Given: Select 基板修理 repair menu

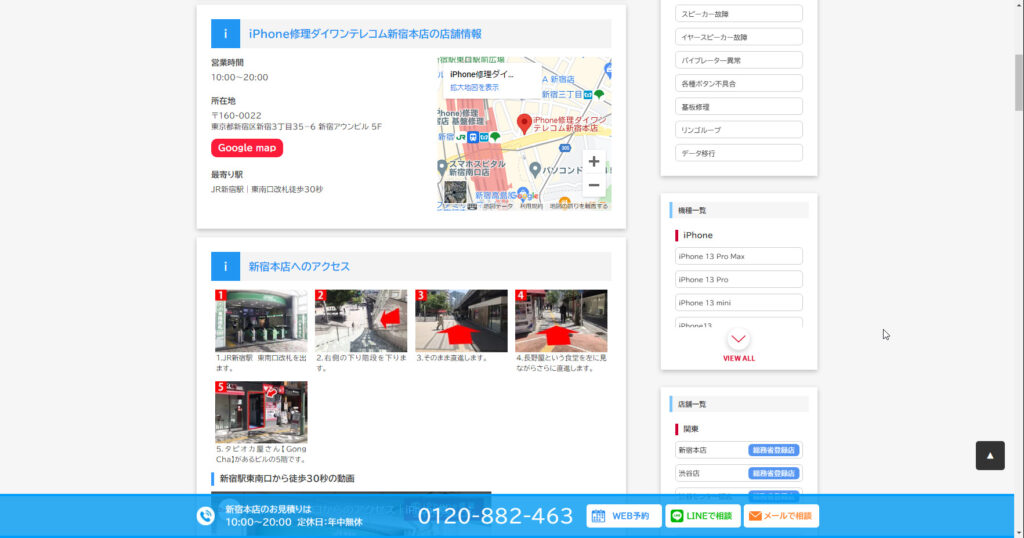Looking at the screenshot, I should 739,106.
